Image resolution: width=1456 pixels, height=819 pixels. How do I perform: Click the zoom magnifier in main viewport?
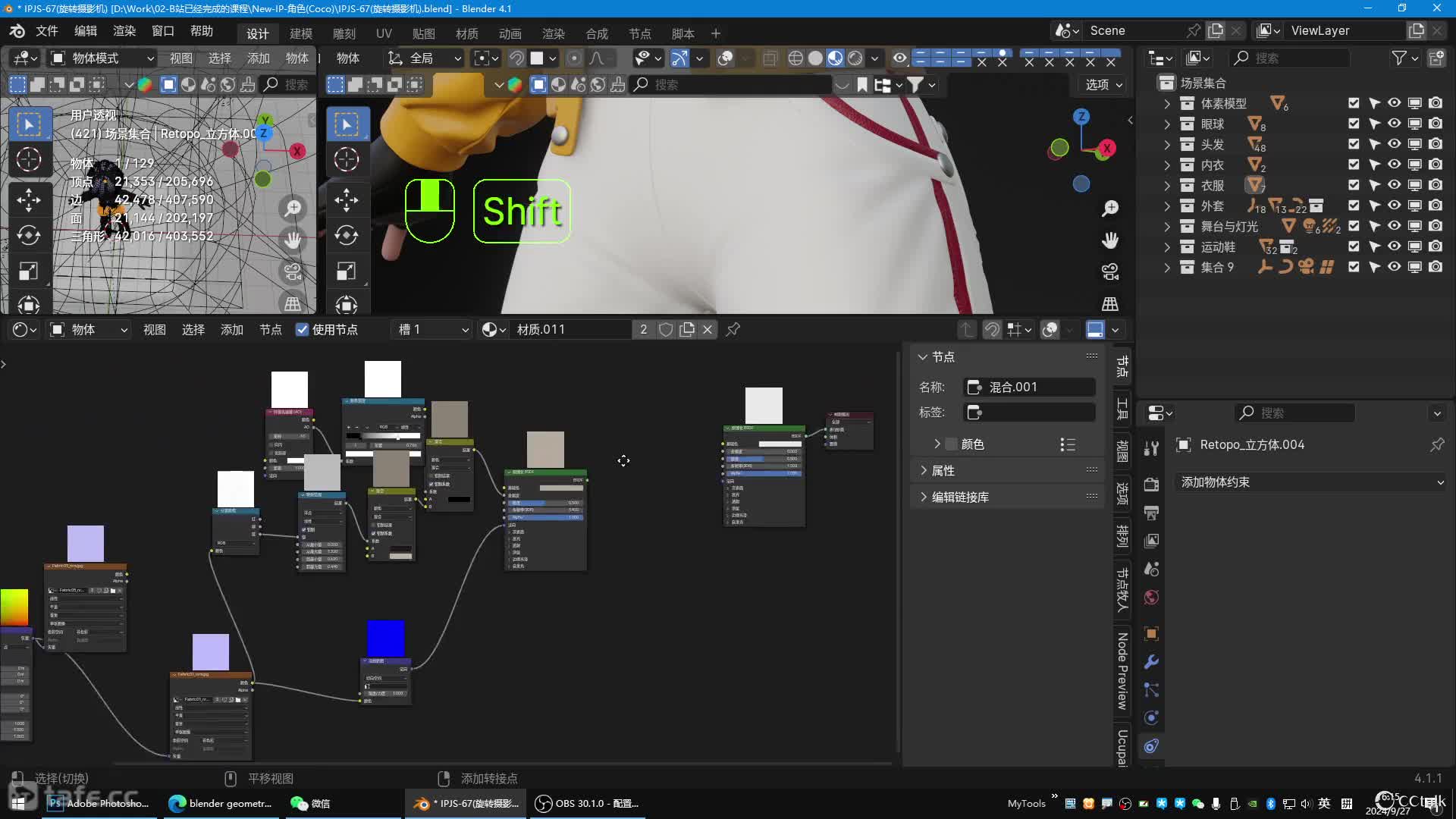coord(1110,208)
